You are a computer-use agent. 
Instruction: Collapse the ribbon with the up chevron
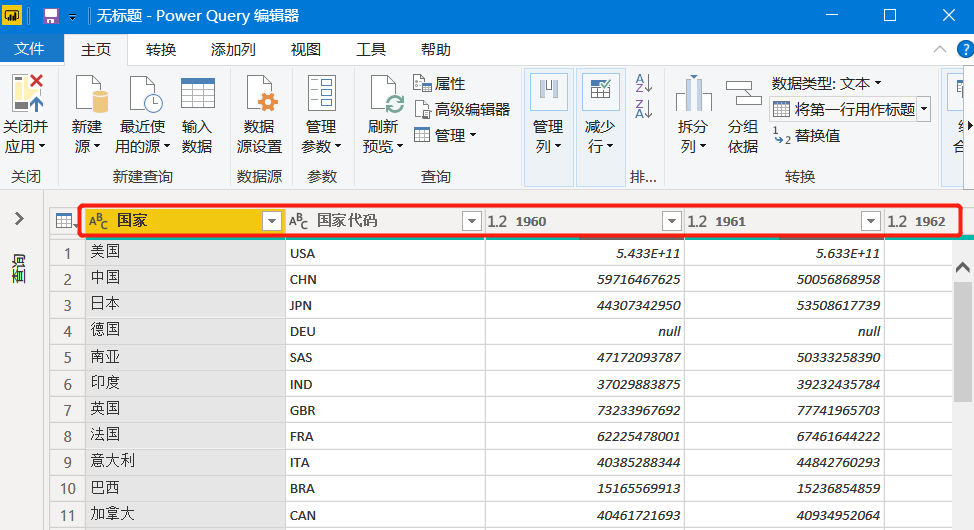pyautogui.click(x=938, y=50)
